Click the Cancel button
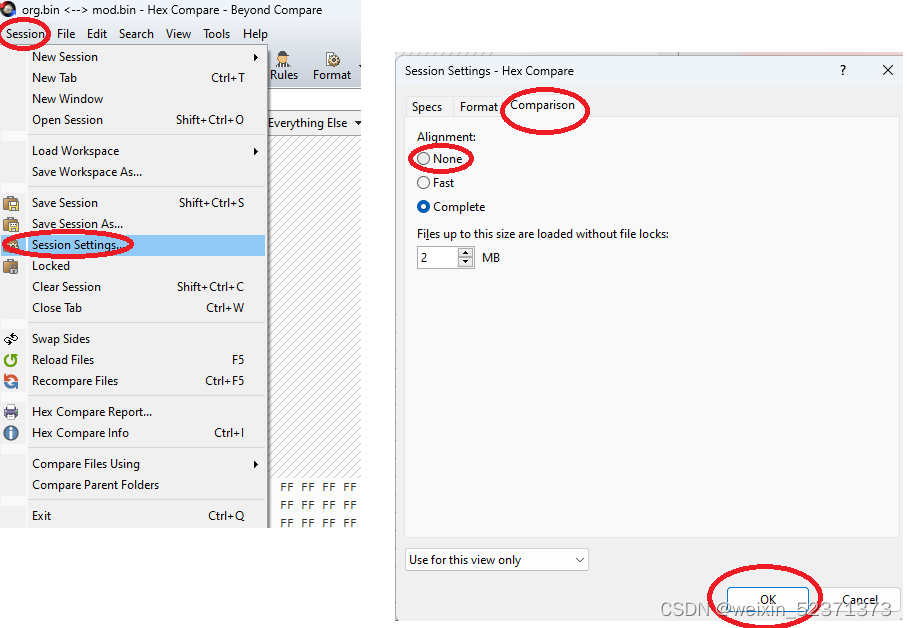The height and width of the screenshot is (628, 907). pos(860,600)
